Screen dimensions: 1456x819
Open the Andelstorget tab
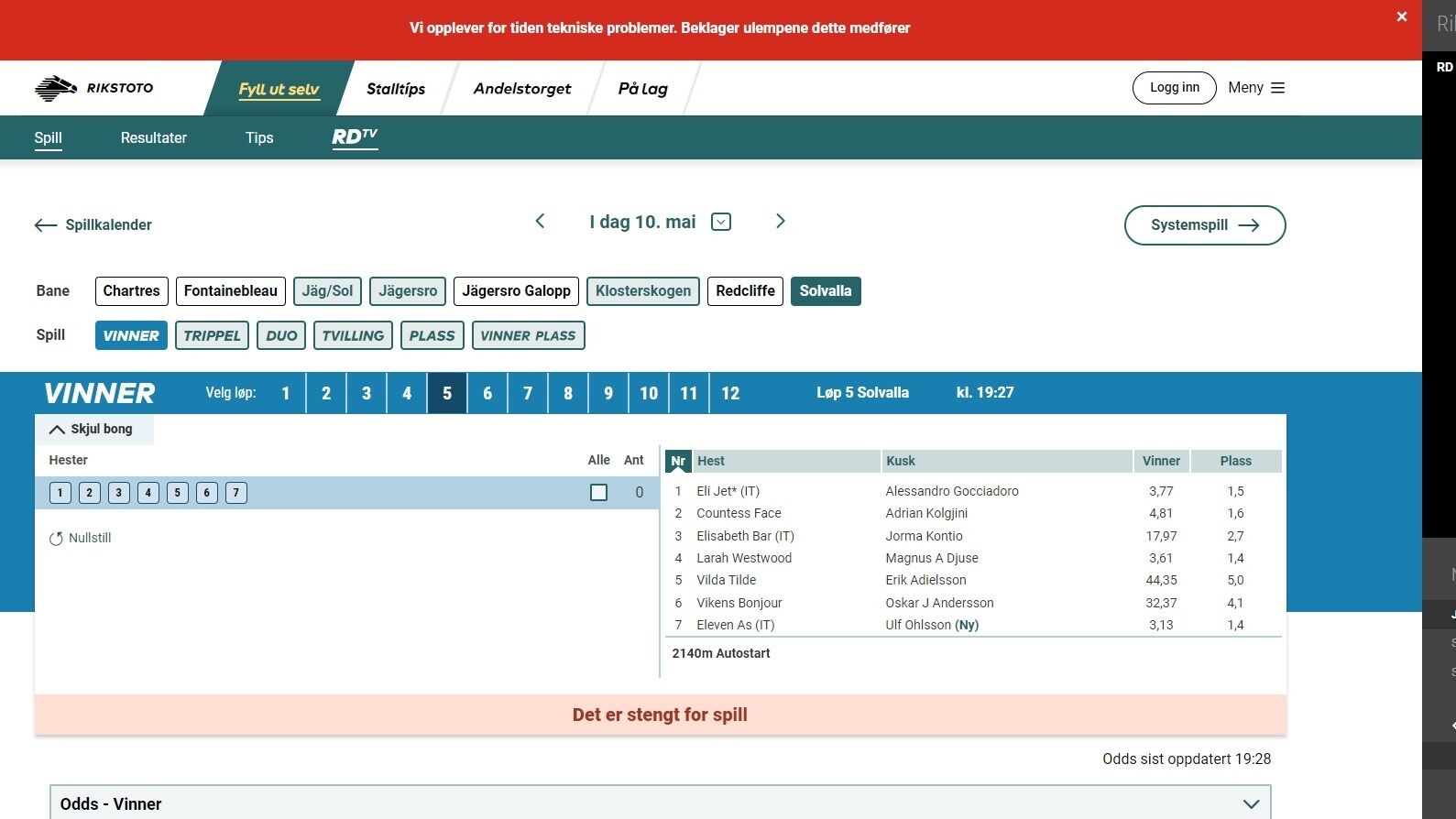tap(522, 89)
